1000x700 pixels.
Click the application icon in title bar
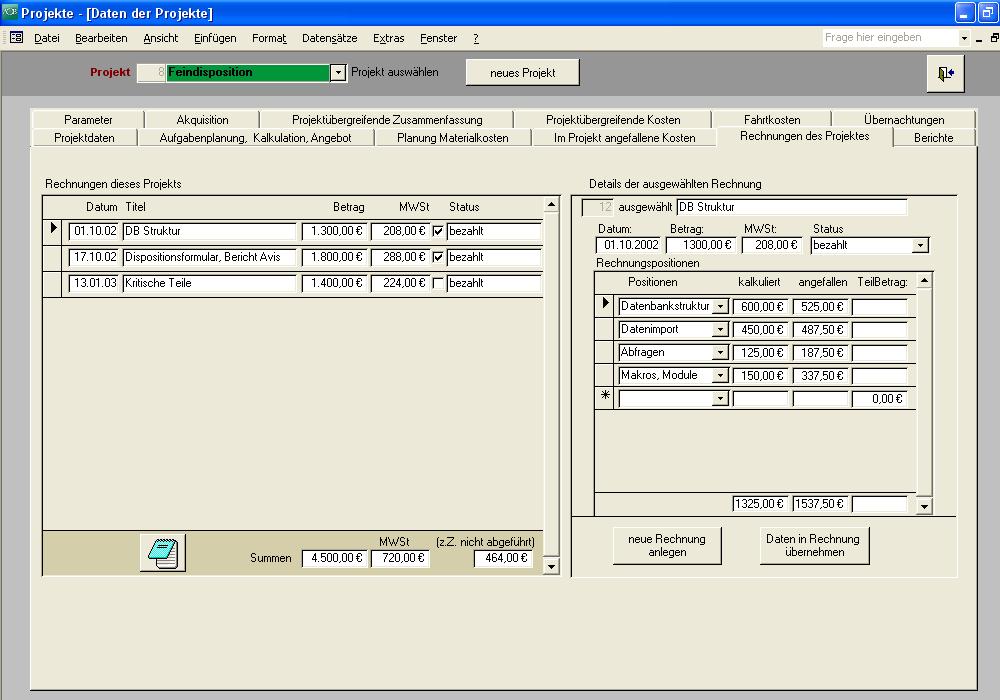(x=10, y=11)
